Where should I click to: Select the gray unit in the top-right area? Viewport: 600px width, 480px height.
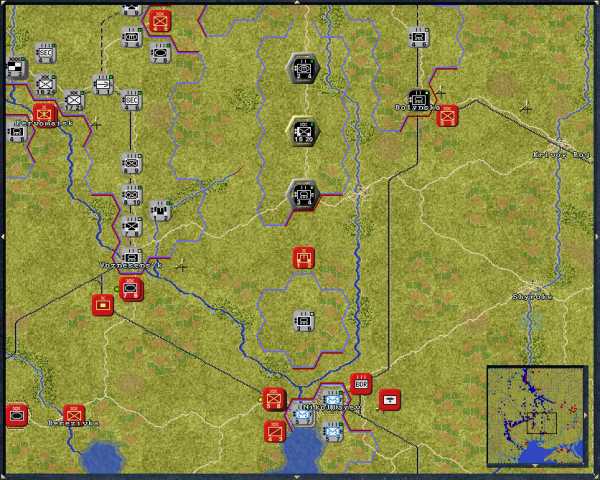418,37
